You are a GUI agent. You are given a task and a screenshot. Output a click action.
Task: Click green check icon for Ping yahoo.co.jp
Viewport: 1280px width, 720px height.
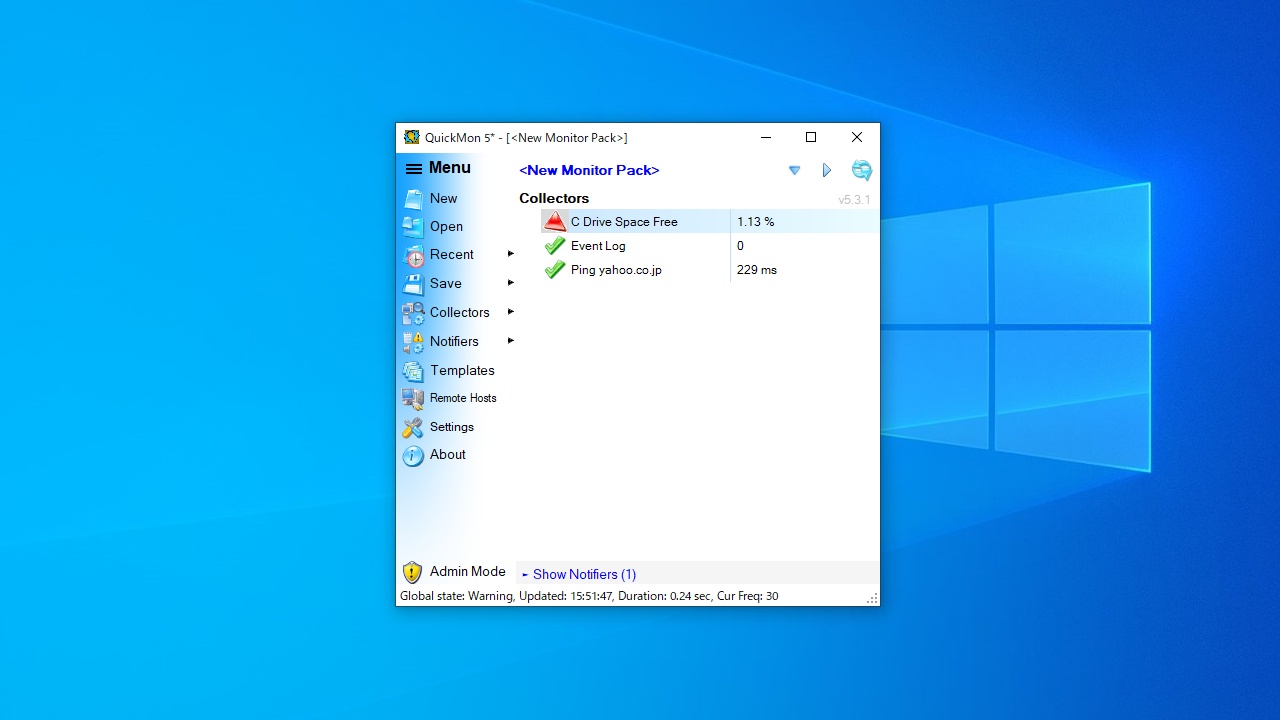coord(555,270)
